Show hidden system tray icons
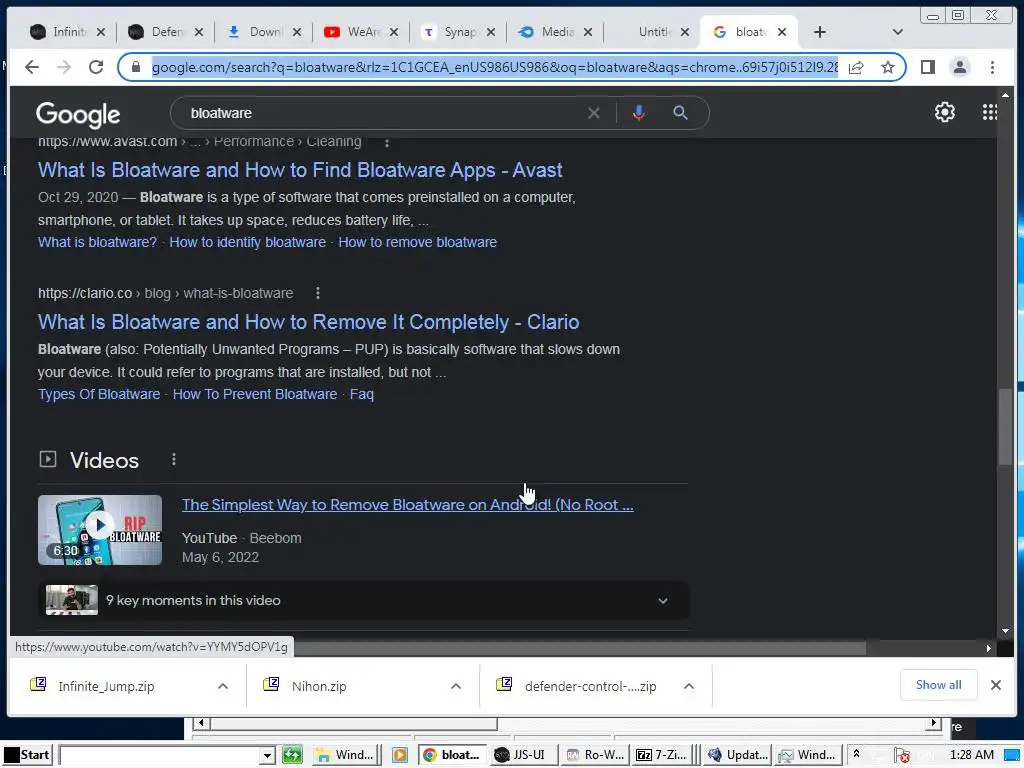Image resolution: width=1024 pixels, height=768 pixels. pyautogui.click(x=856, y=754)
